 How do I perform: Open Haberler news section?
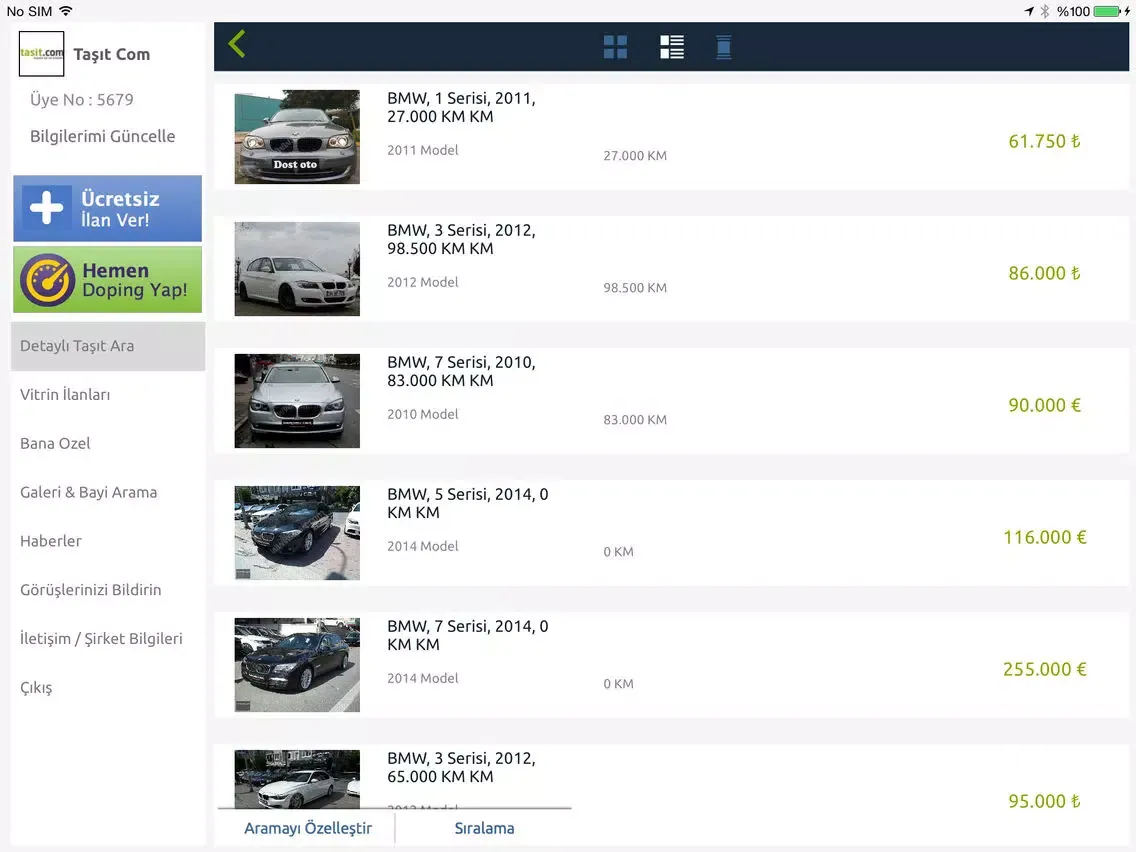point(51,541)
